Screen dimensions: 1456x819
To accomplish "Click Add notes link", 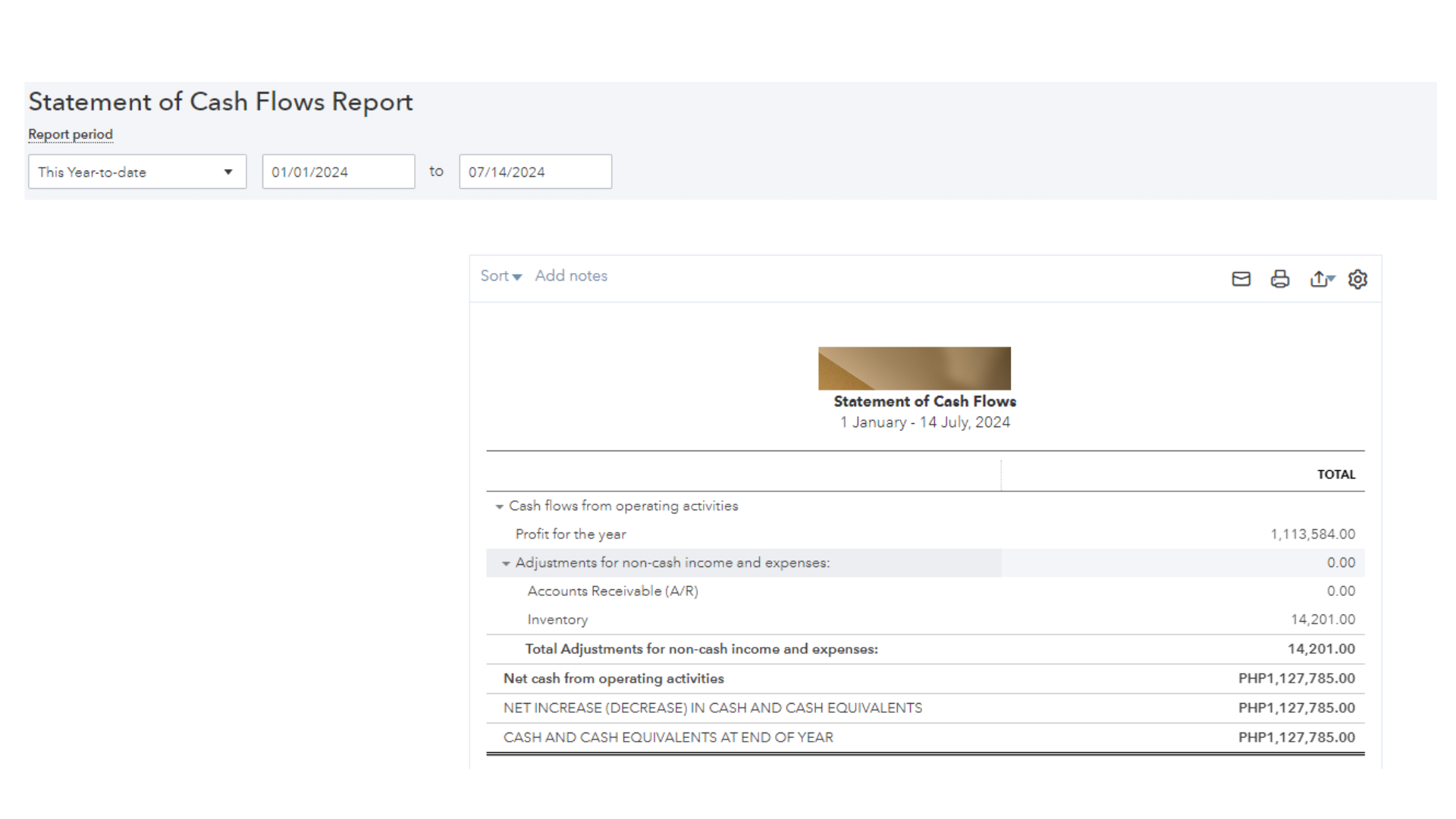I will (571, 276).
